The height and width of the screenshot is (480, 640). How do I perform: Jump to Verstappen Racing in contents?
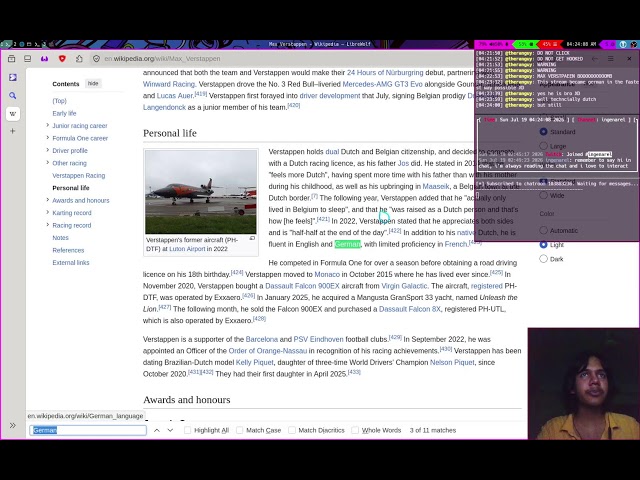(x=79, y=176)
